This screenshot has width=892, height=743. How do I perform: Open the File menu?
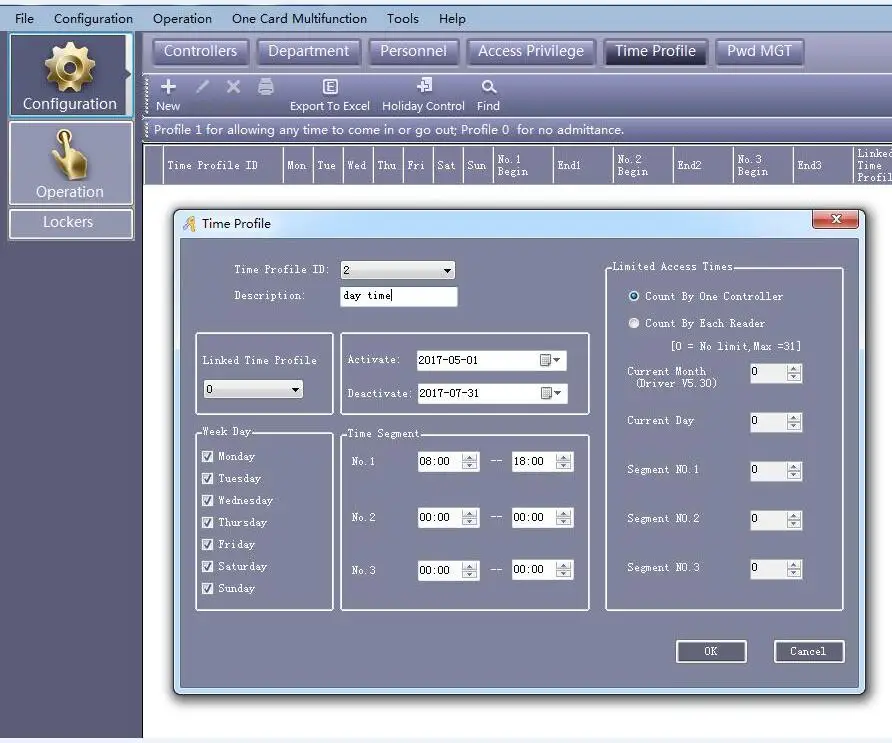click(x=24, y=19)
